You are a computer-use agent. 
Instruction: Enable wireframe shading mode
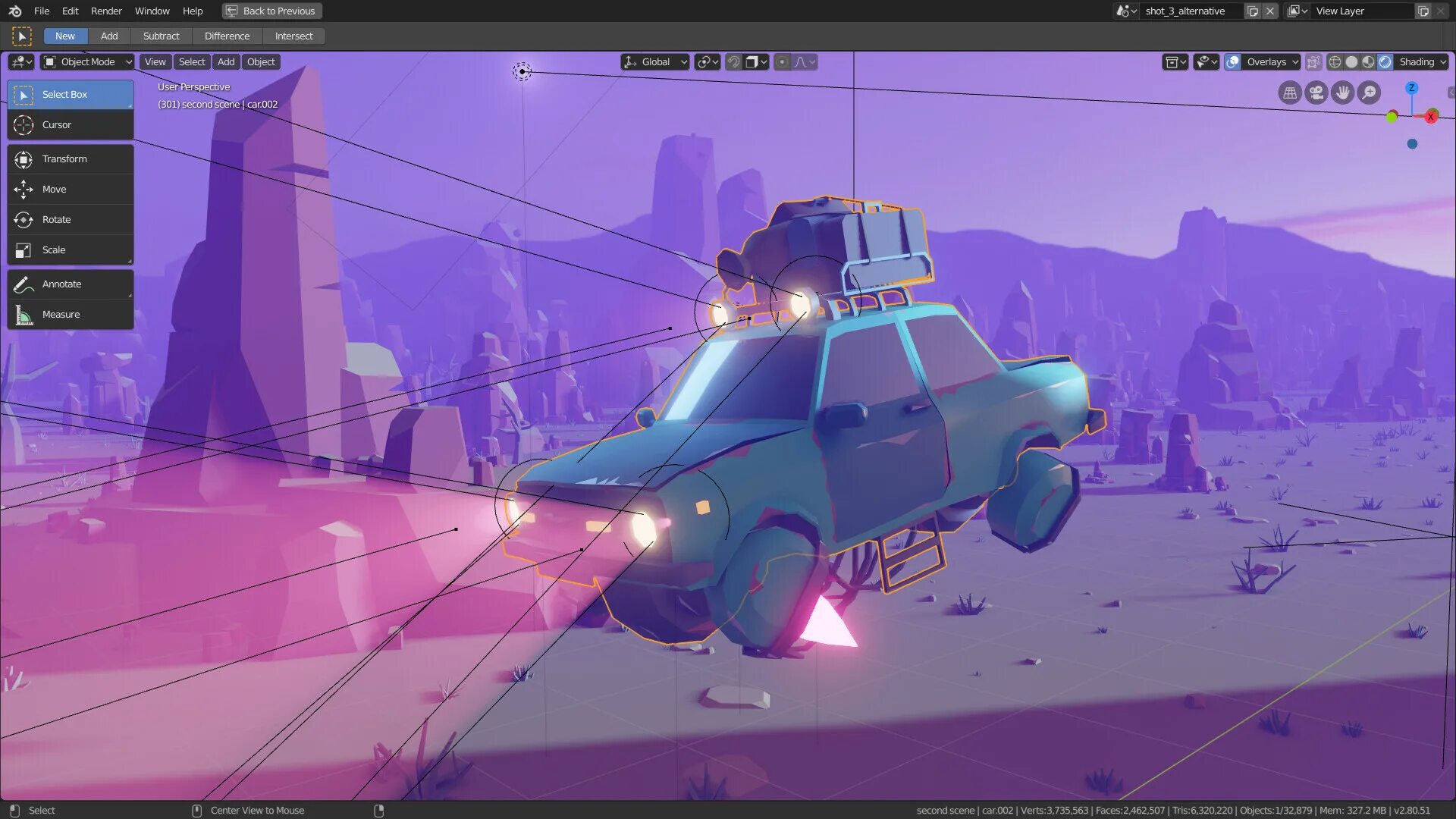click(x=1335, y=62)
